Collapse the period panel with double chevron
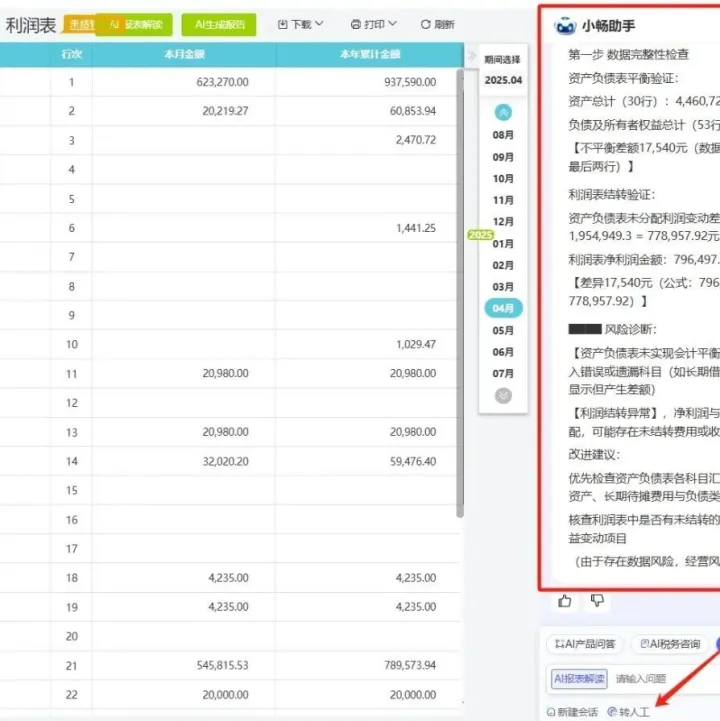Image resolution: width=720 pixels, height=721 pixels. click(471, 56)
